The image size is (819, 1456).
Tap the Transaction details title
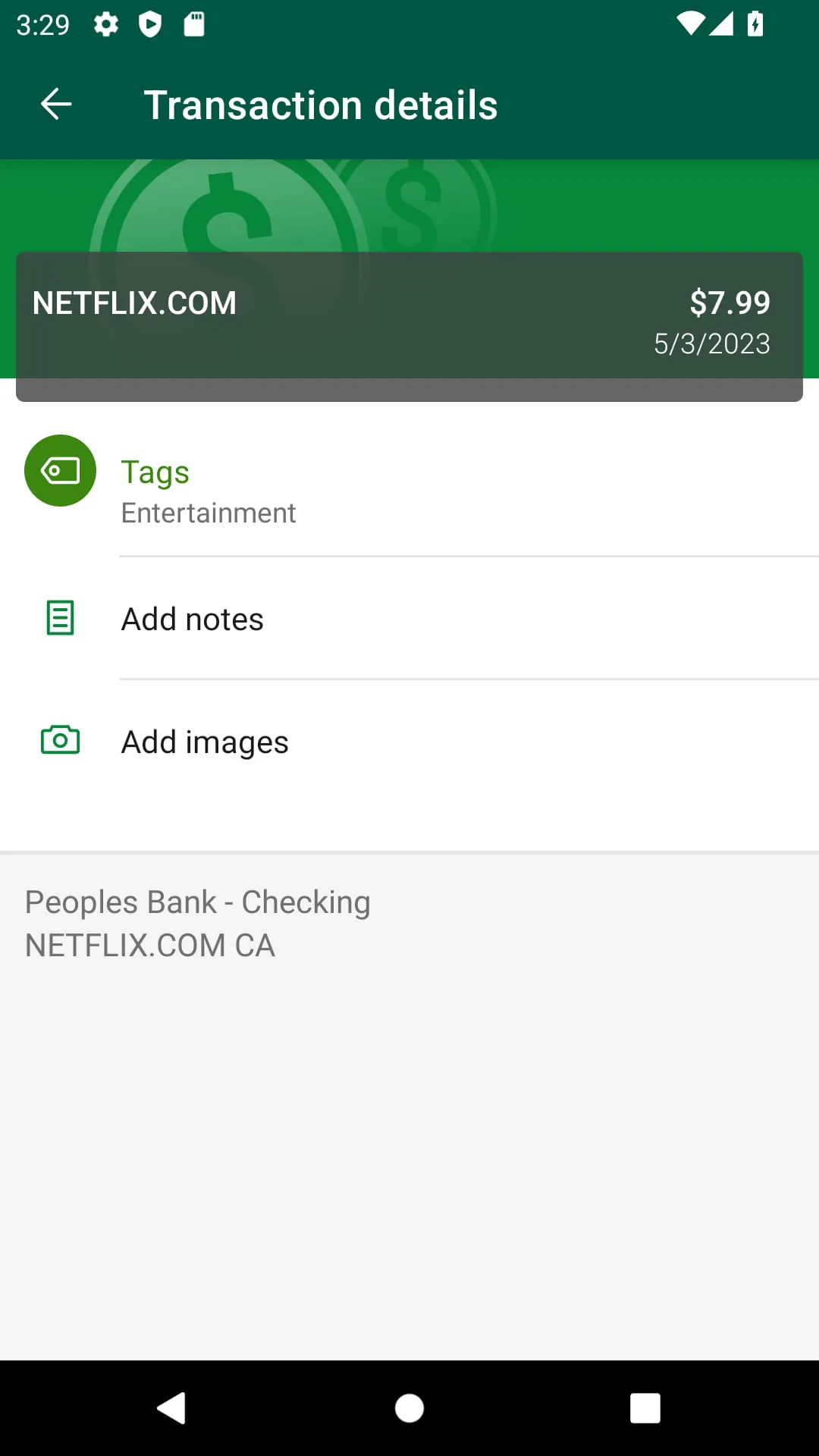320,105
